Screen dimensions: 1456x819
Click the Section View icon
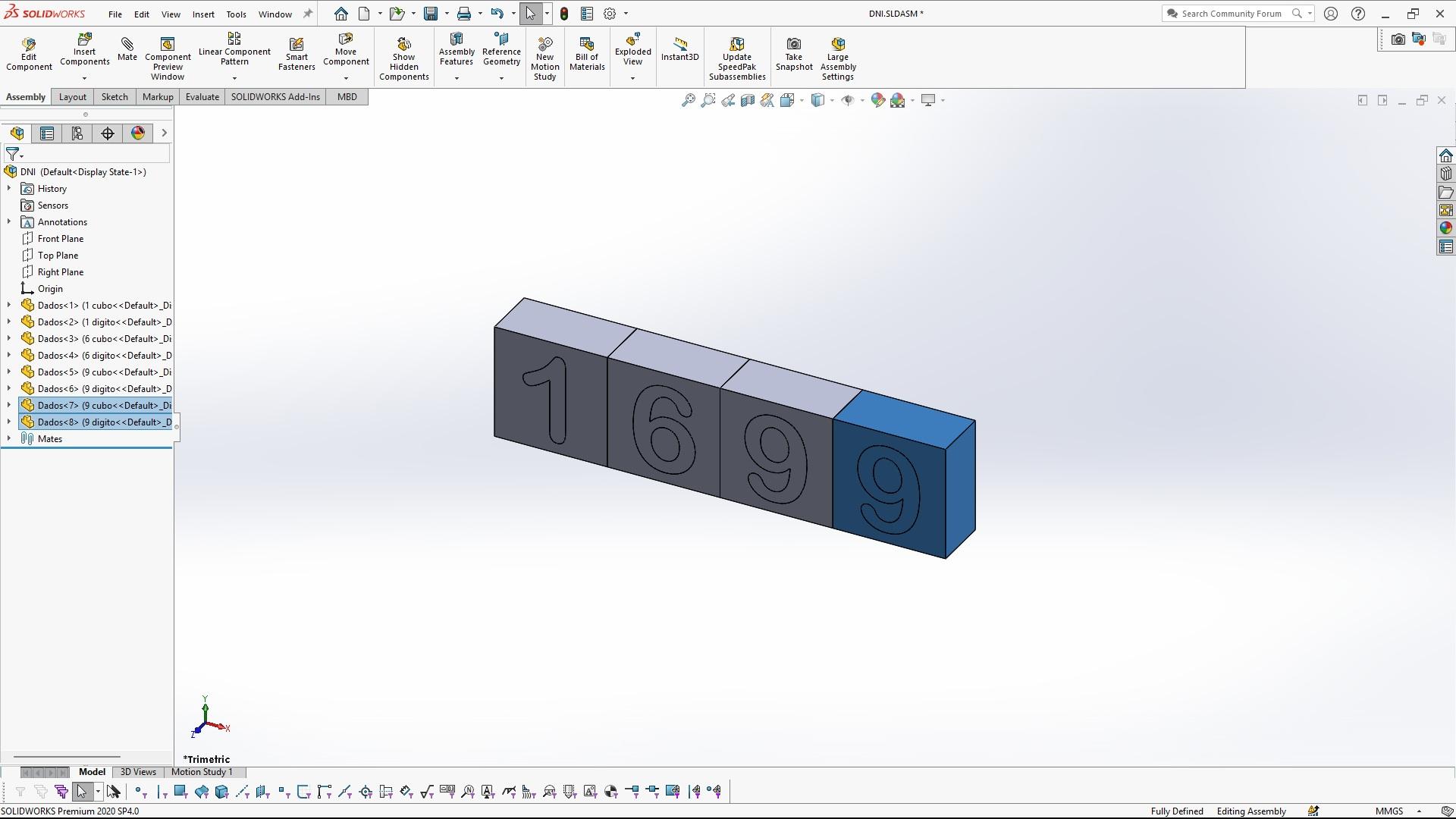click(x=747, y=100)
